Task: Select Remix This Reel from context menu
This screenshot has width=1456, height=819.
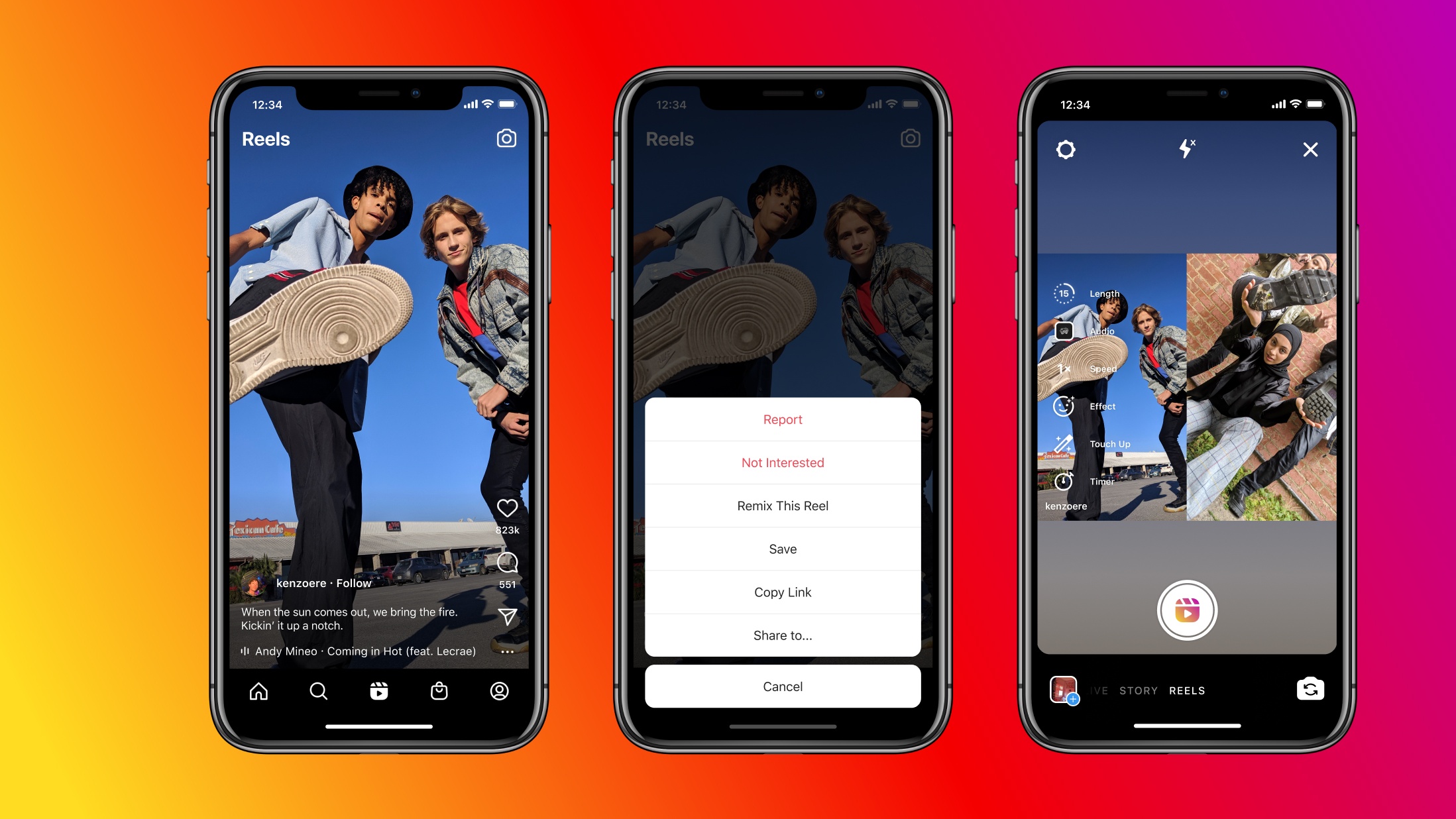Action: click(x=783, y=505)
